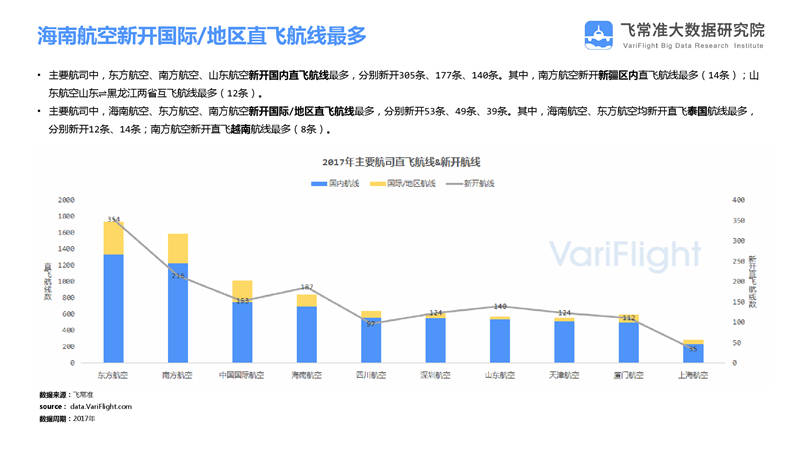Click the VariFlight airplane logo icon
The image size is (800, 455).
[598, 35]
